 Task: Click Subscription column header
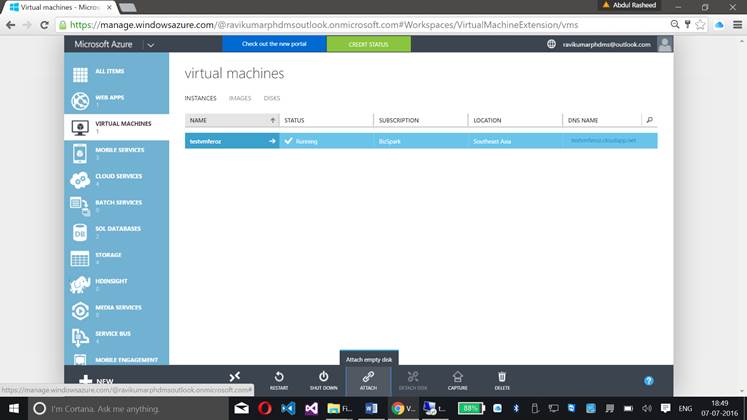pos(421,120)
